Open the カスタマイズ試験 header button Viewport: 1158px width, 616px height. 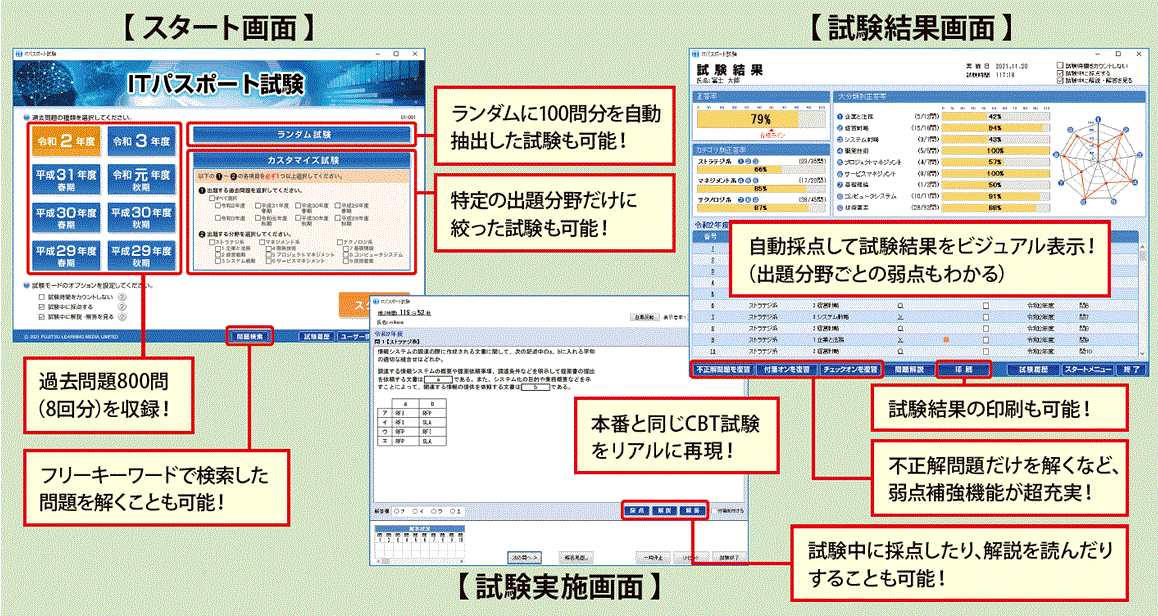click(x=304, y=161)
